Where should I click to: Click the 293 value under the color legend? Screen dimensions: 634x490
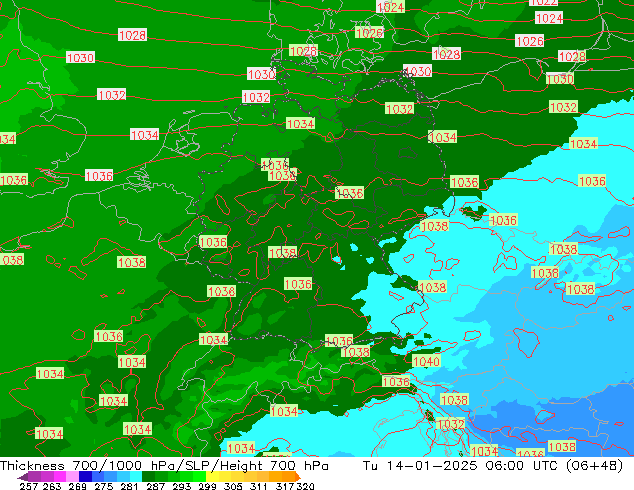(181, 486)
